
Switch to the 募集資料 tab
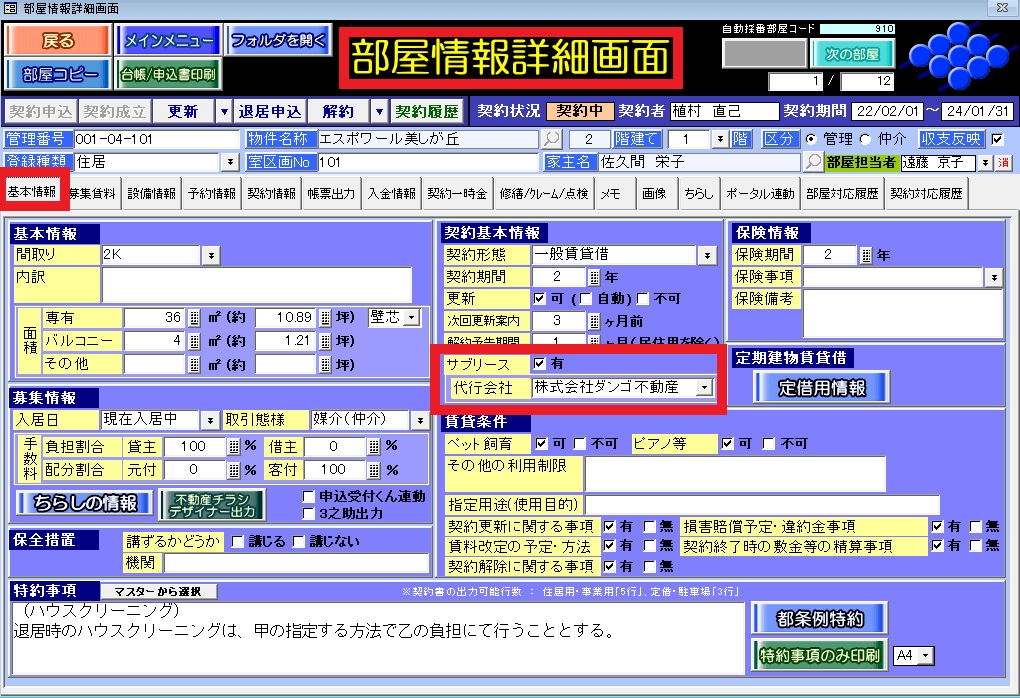(92, 194)
